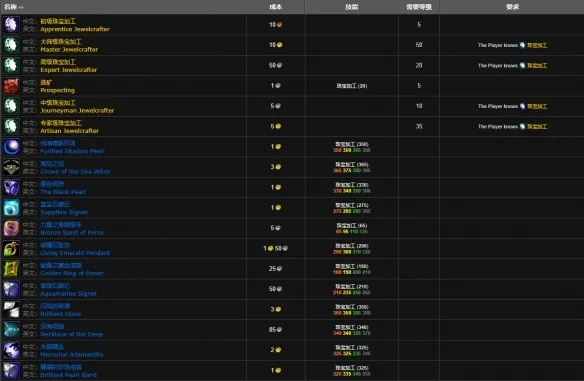Open the Living Emerald Pendant icon

click(11, 248)
